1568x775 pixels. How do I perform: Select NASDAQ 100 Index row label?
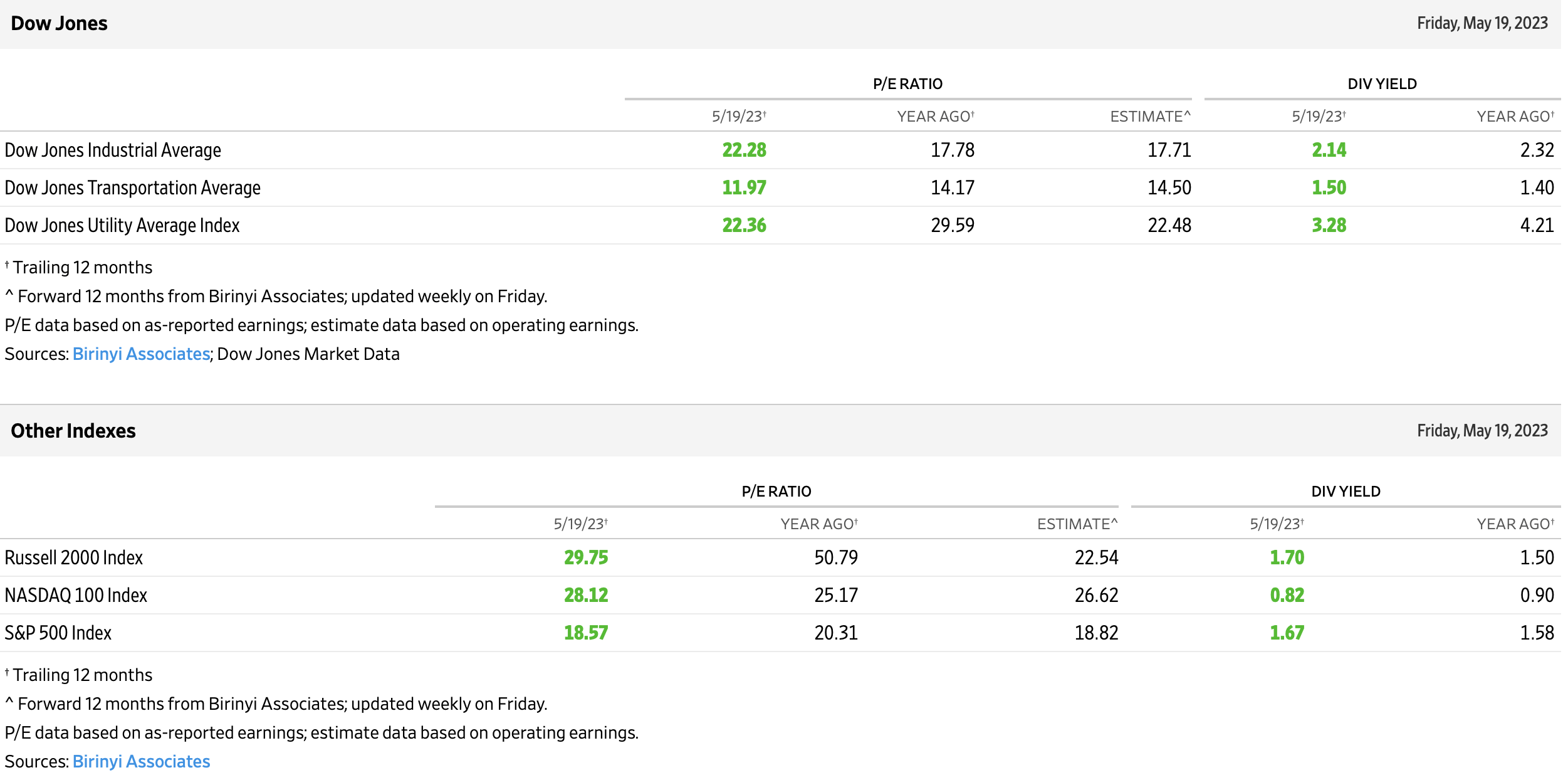click(x=76, y=595)
